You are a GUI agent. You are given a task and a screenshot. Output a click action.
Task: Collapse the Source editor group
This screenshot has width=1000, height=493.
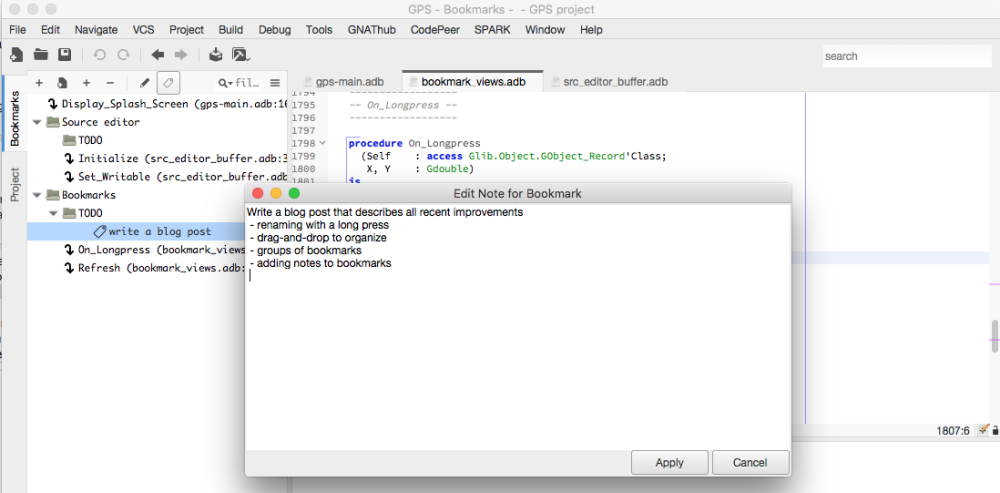37,122
